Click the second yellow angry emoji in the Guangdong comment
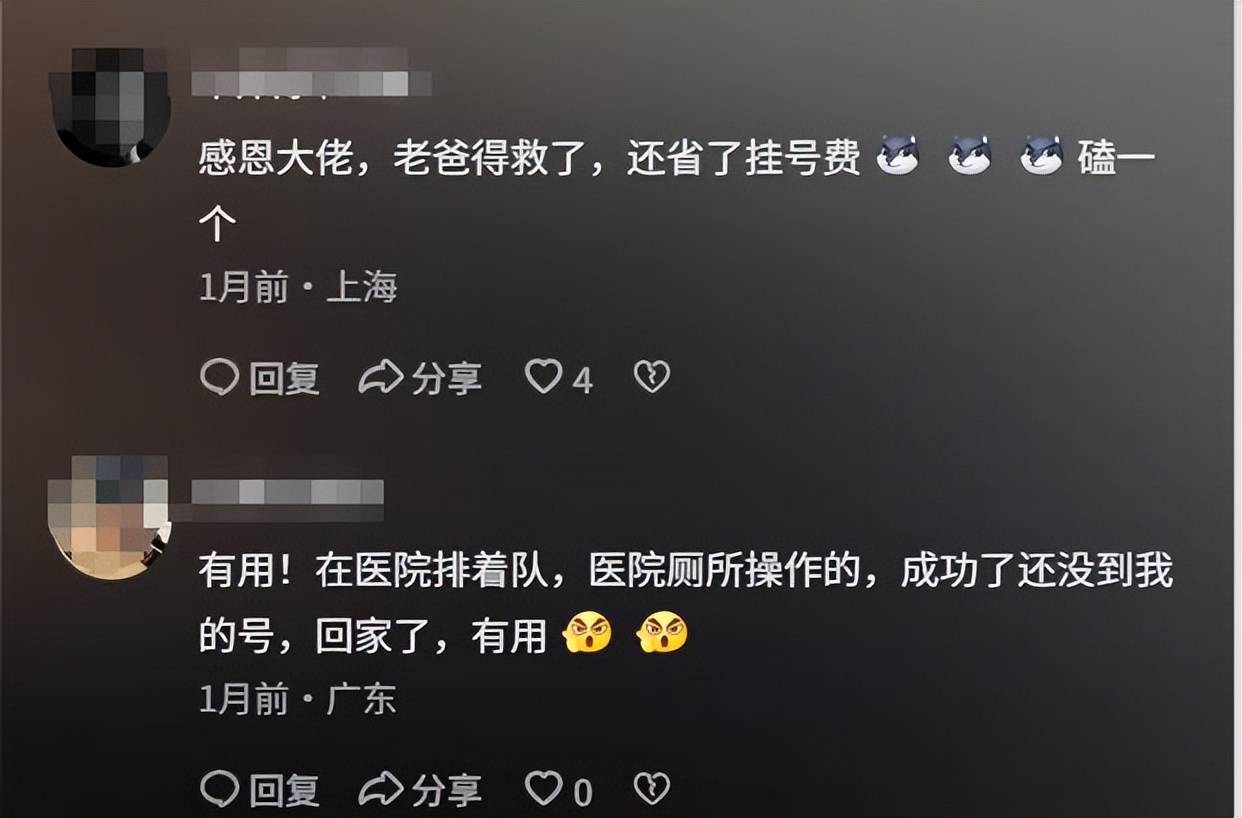Viewport: 1242px width, 818px height. point(663,633)
